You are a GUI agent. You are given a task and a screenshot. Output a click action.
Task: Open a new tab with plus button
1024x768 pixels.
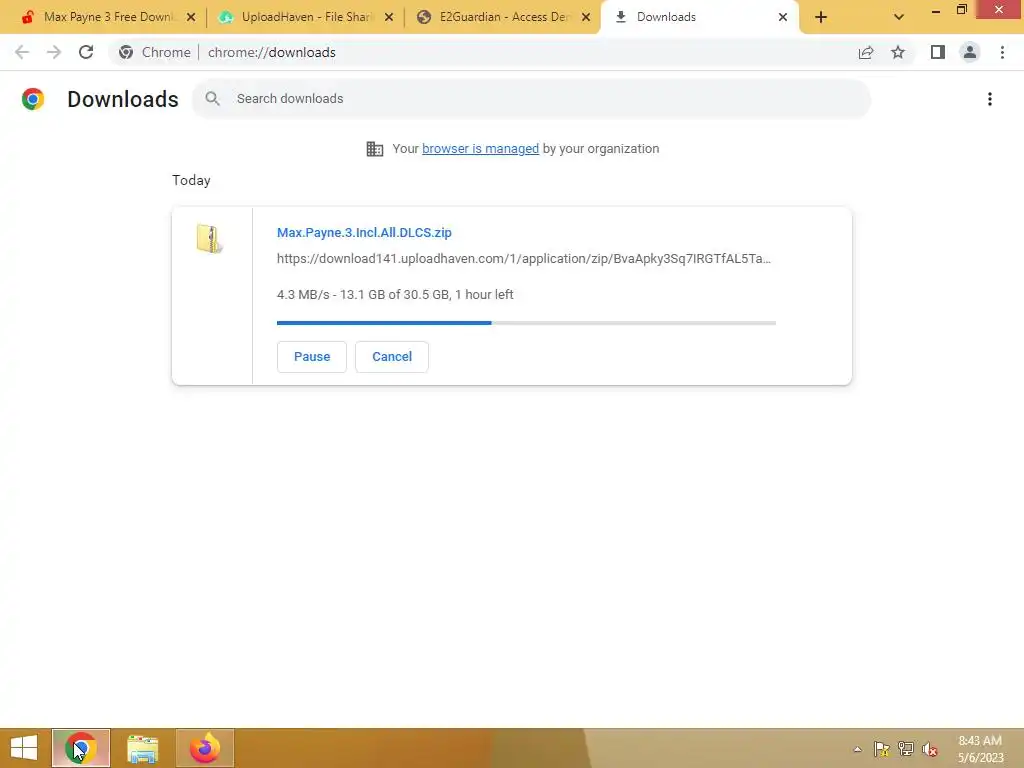(821, 17)
